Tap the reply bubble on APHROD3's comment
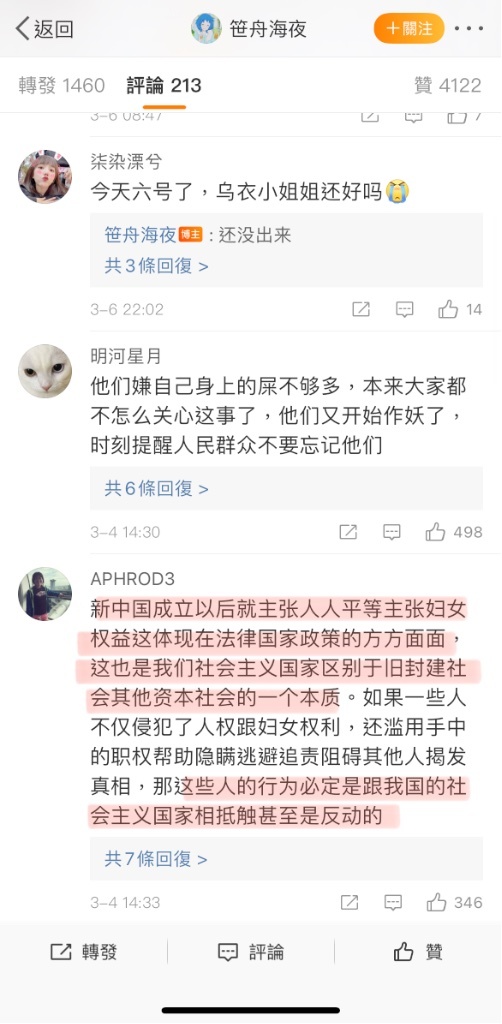 tap(393, 903)
